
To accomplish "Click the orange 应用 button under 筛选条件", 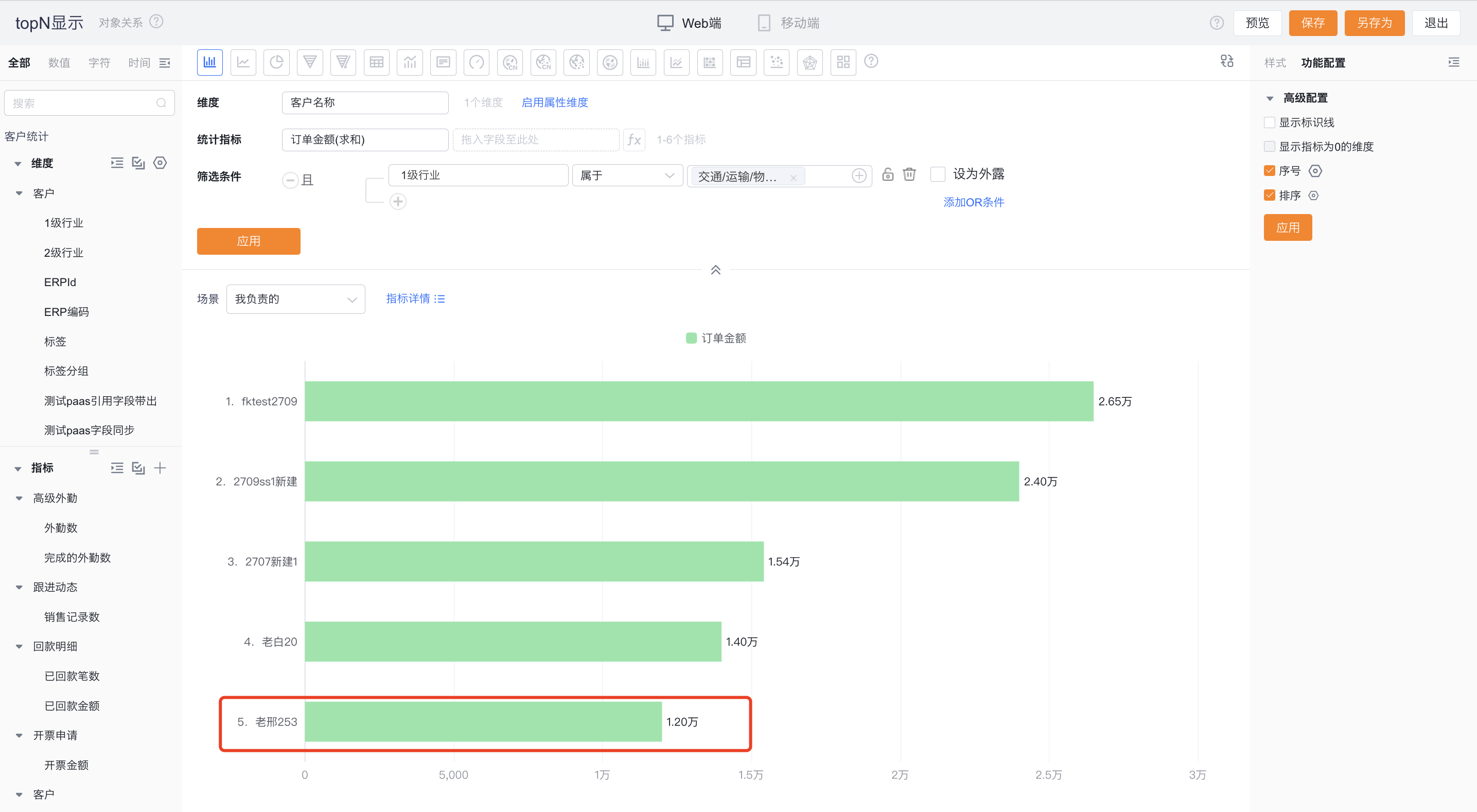I will click(x=248, y=241).
